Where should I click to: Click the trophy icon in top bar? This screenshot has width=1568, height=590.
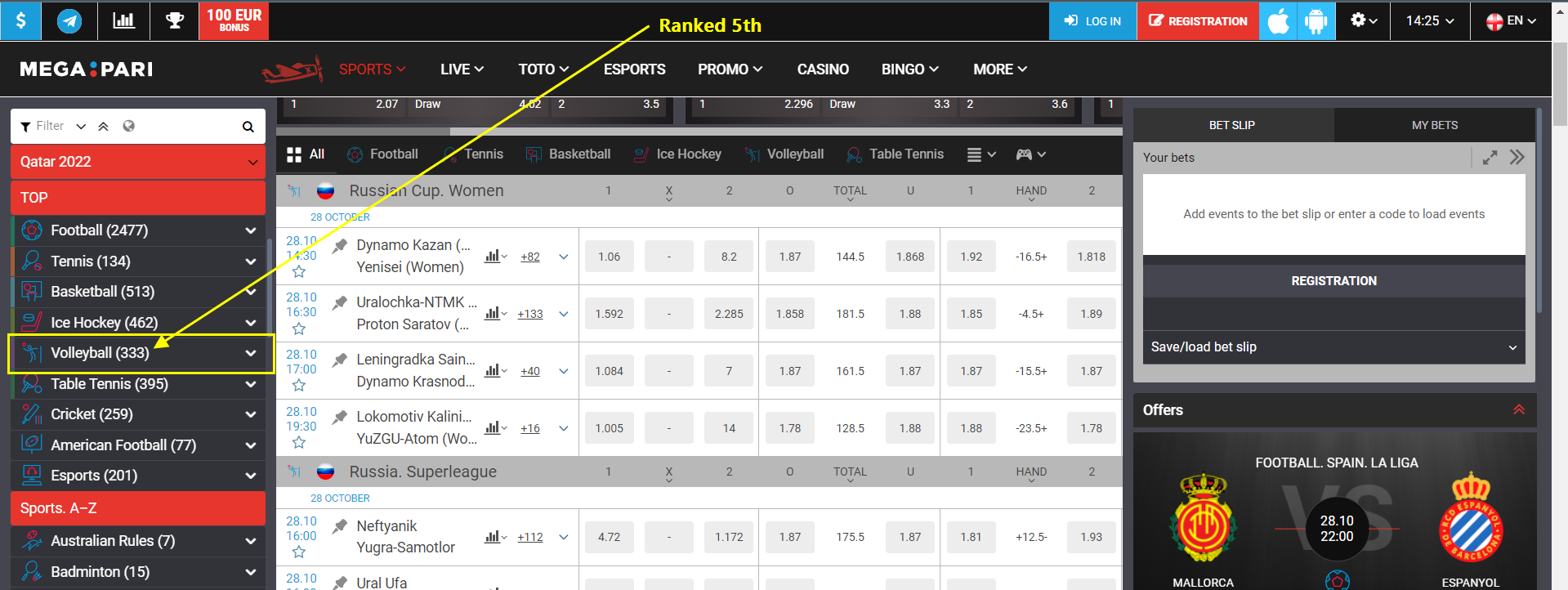point(174,20)
